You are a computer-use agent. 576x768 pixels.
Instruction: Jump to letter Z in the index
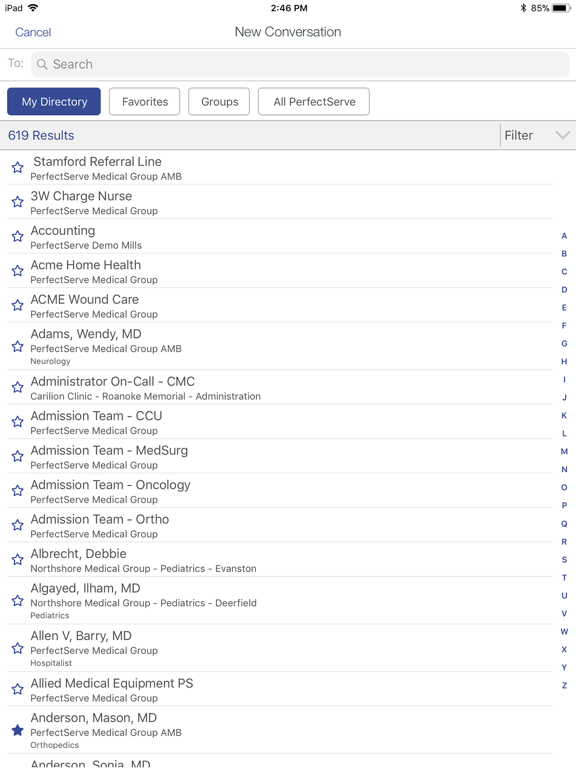tap(564, 685)
